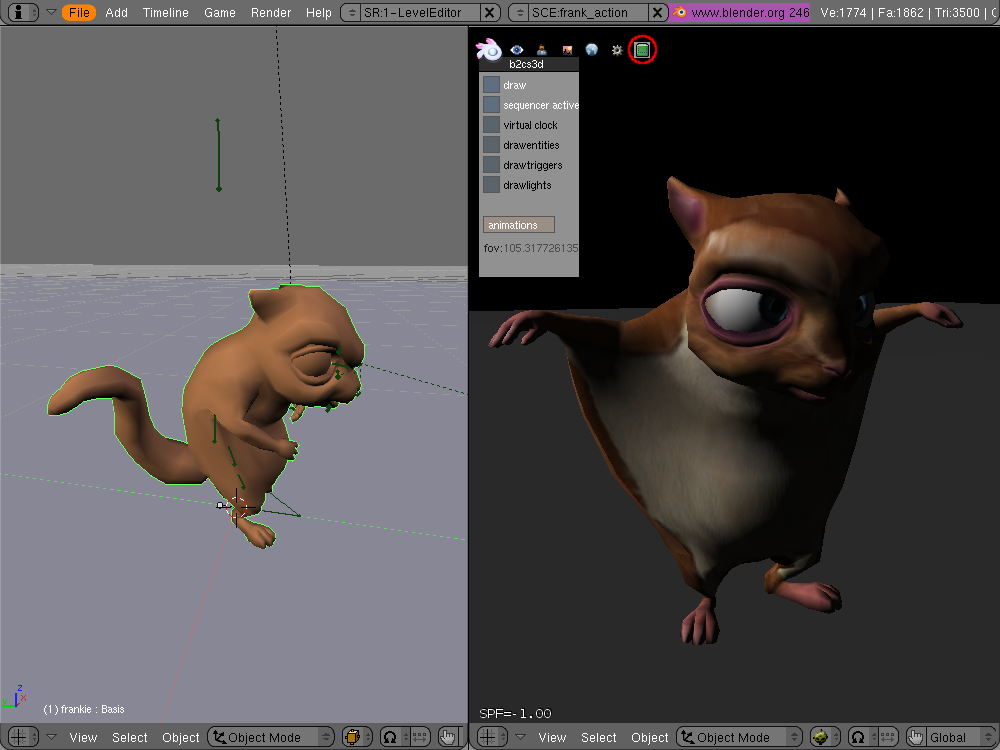The height and width of the screenshot is (750, 1000).
Task: Click the circled green screen icon
Action: [x=642, y=49]
